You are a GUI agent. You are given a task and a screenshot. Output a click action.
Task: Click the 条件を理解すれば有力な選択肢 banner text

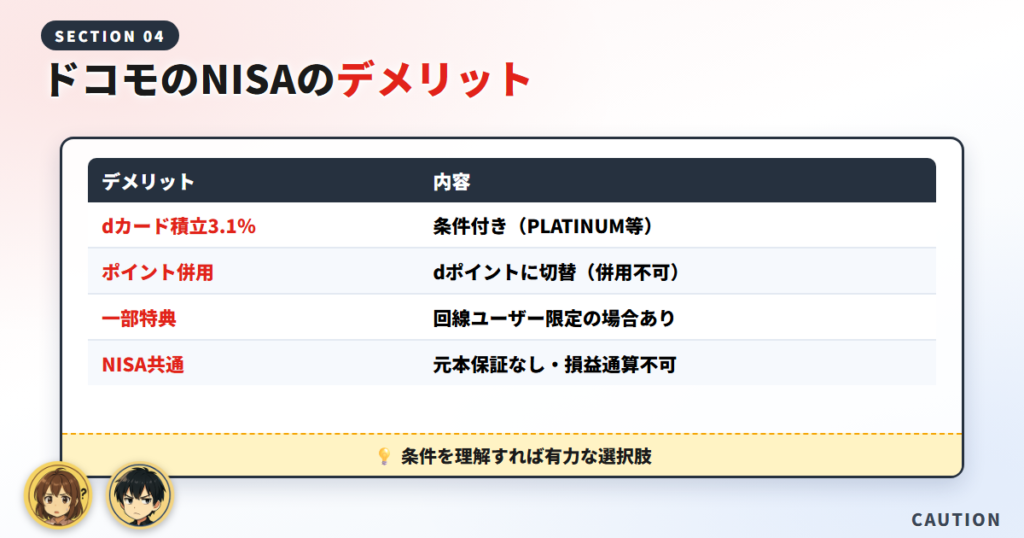(526, 456)
